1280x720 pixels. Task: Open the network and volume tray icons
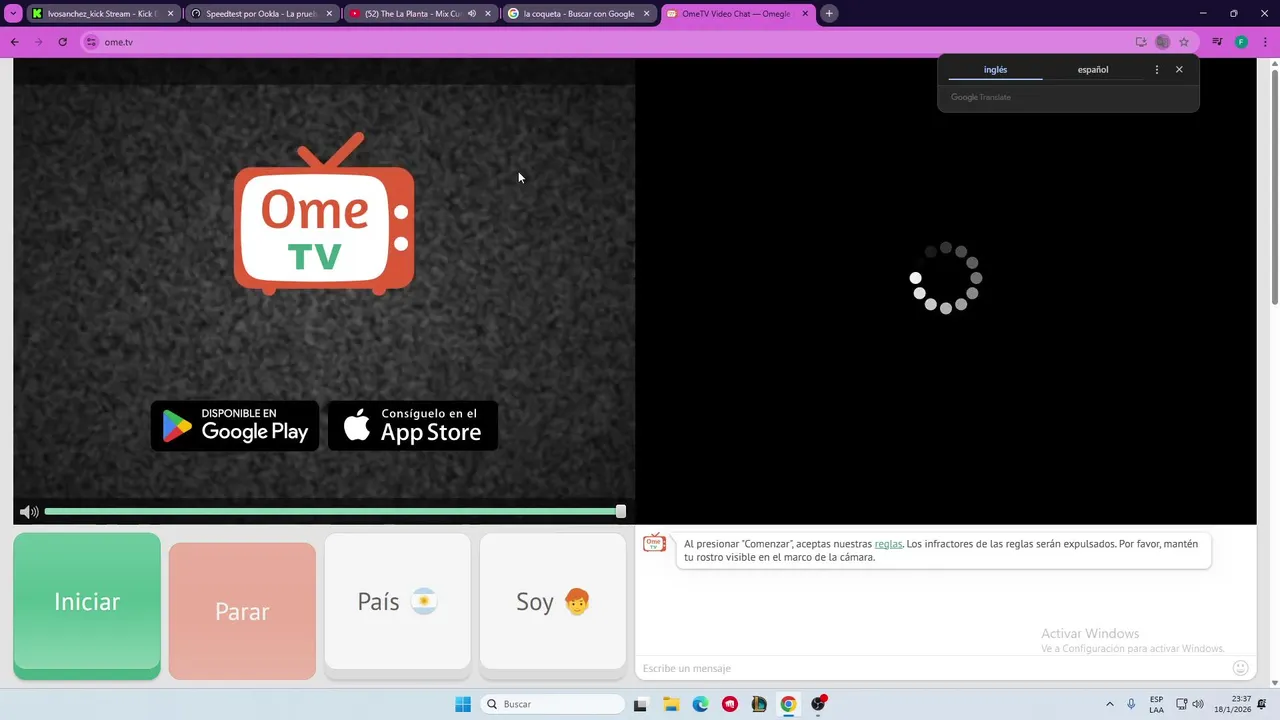(x=1189, y=704)
